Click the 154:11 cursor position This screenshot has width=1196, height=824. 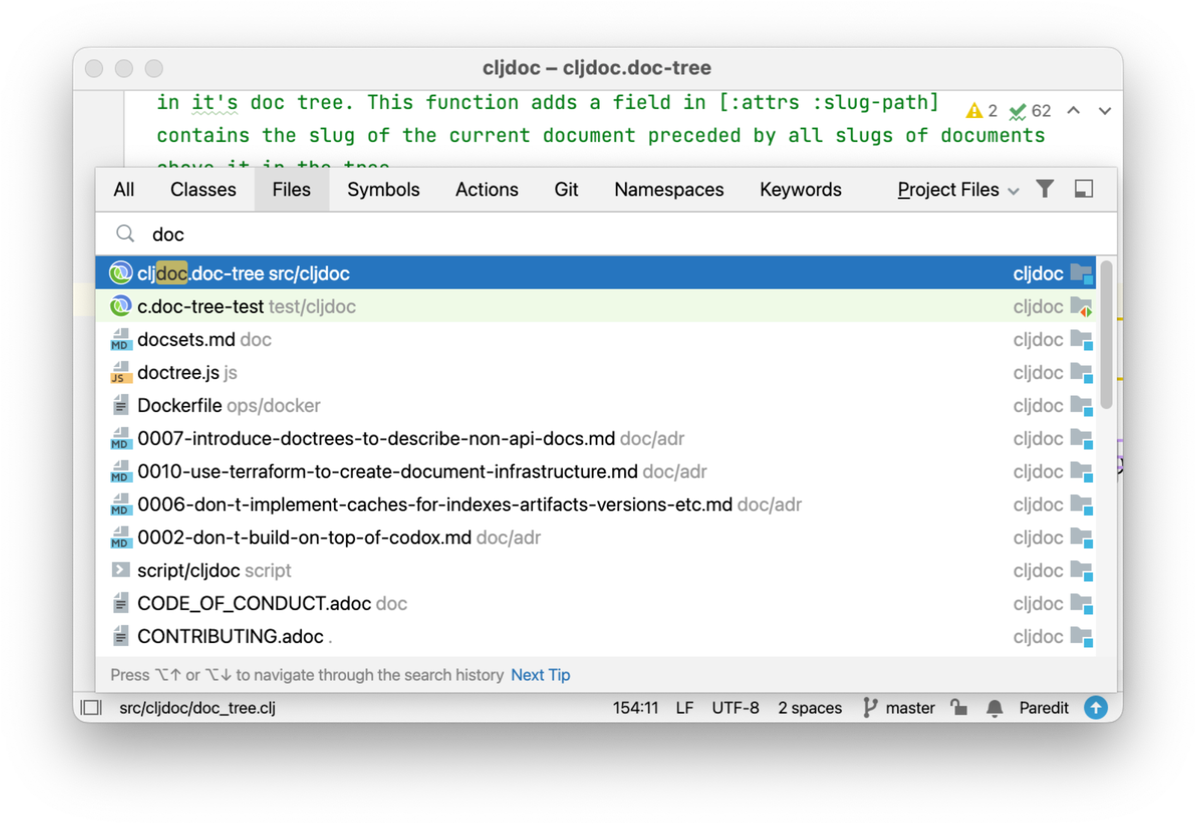pyautogui.click(x=635, y=708)
